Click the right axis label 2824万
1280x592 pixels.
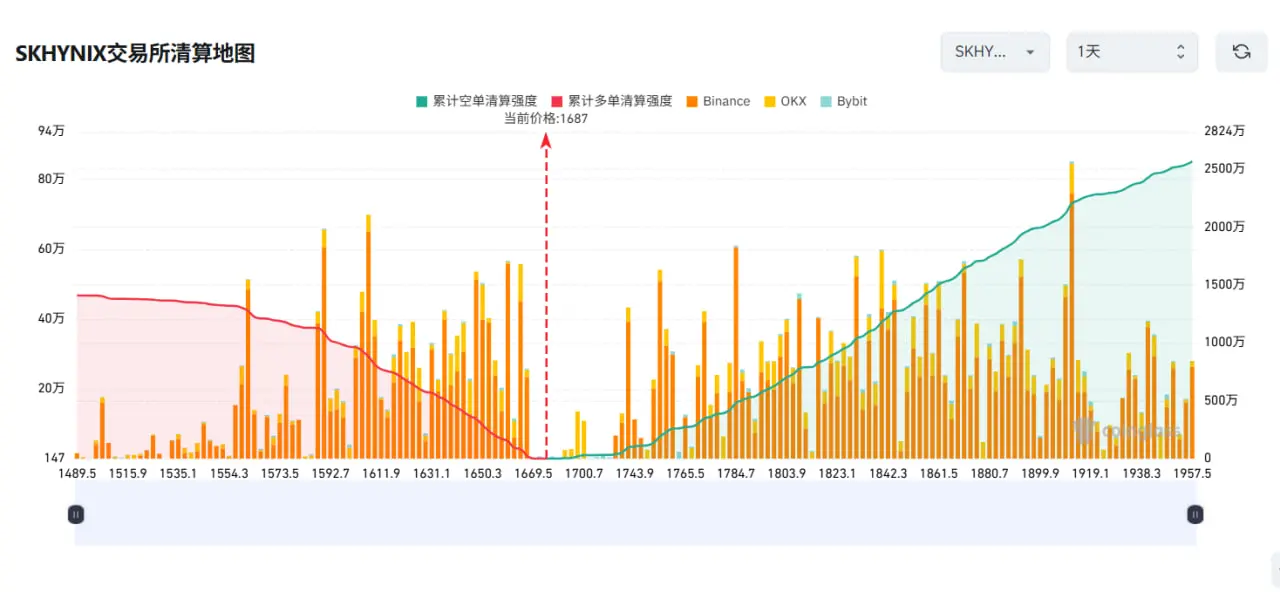1224,131
